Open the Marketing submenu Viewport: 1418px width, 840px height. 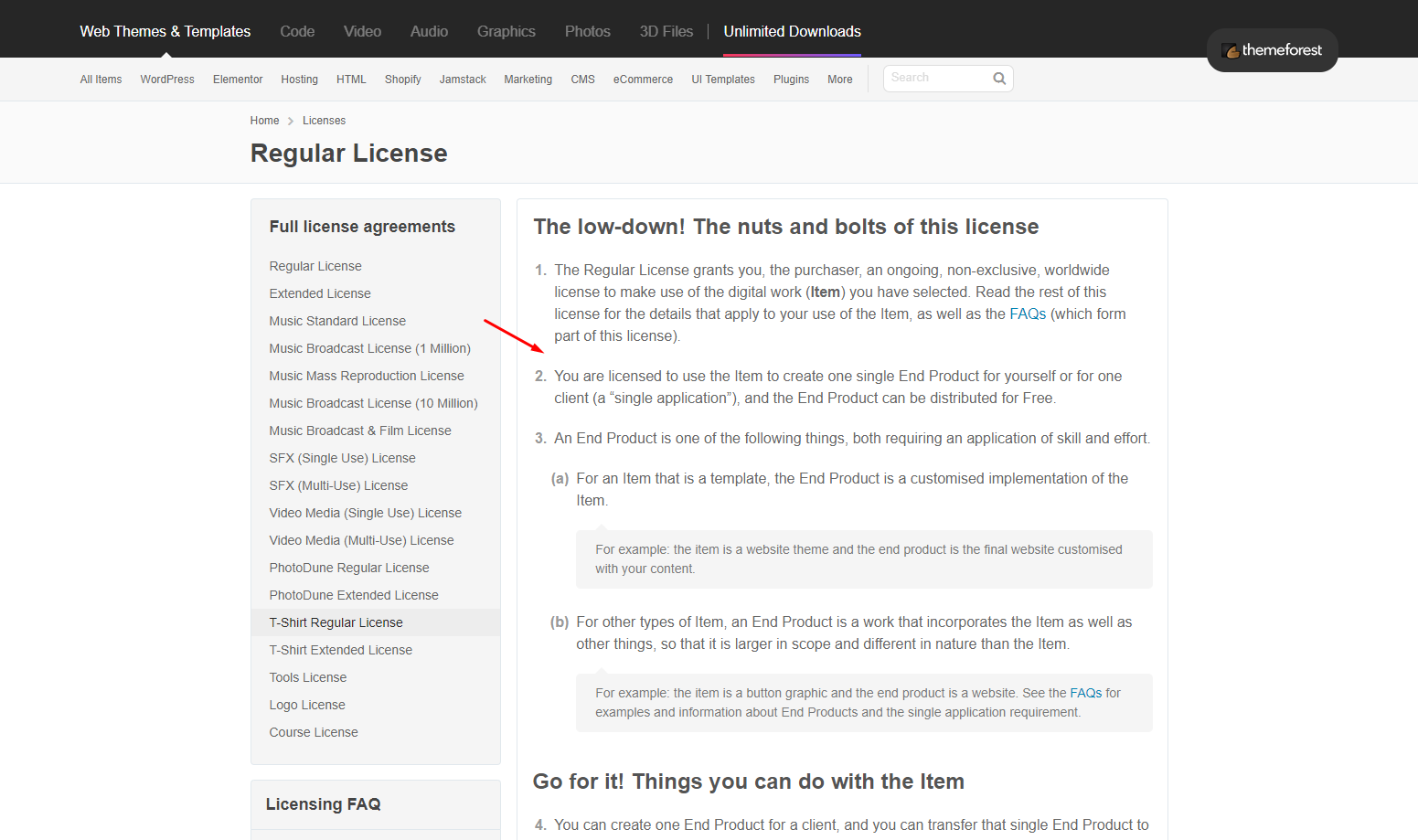point(528,80)
